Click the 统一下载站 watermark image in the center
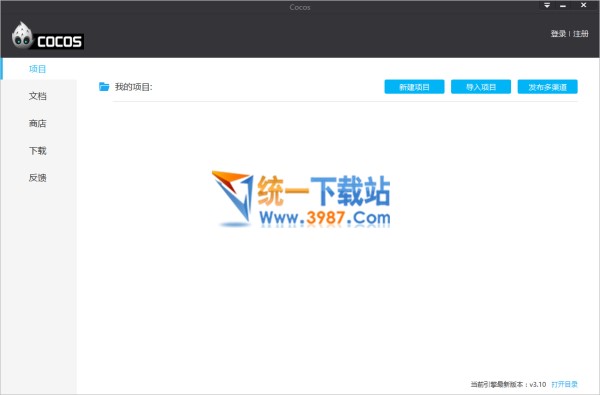 pyautogui.click(x=301, y=199)
